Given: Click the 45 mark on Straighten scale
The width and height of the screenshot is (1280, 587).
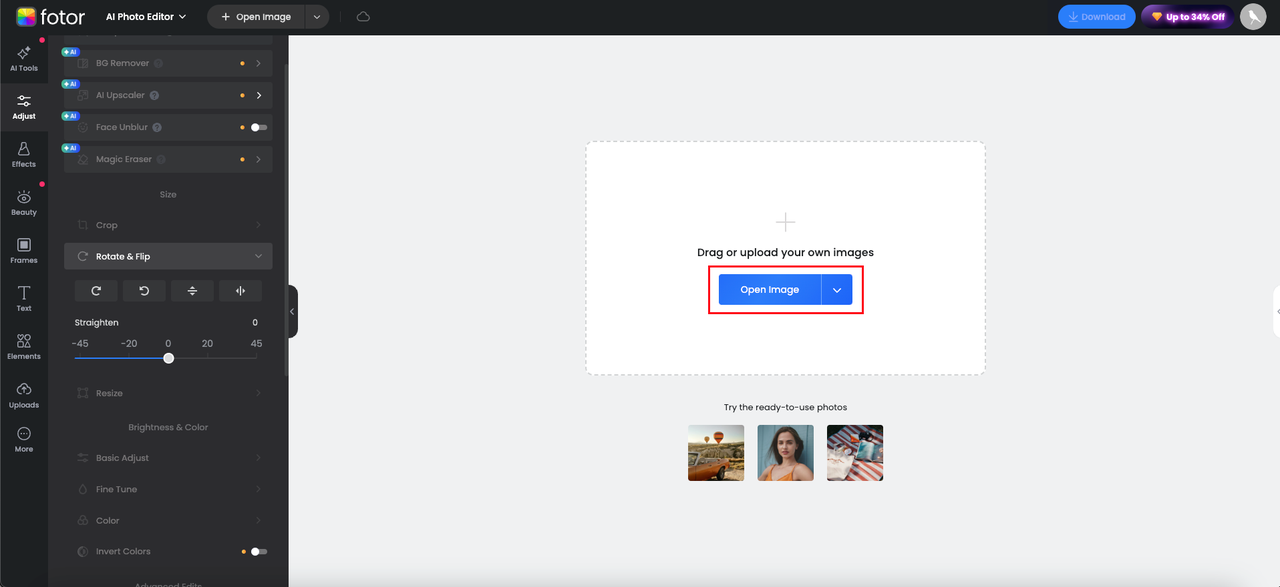Looking at the screenshot, I should tap(257, 343).
